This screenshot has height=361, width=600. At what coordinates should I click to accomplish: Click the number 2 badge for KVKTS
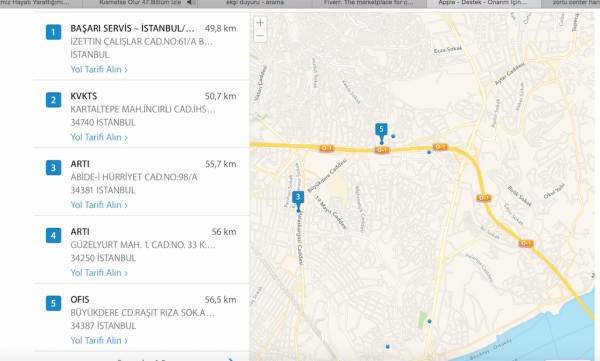pyautogui.click(x=54, y=100)
